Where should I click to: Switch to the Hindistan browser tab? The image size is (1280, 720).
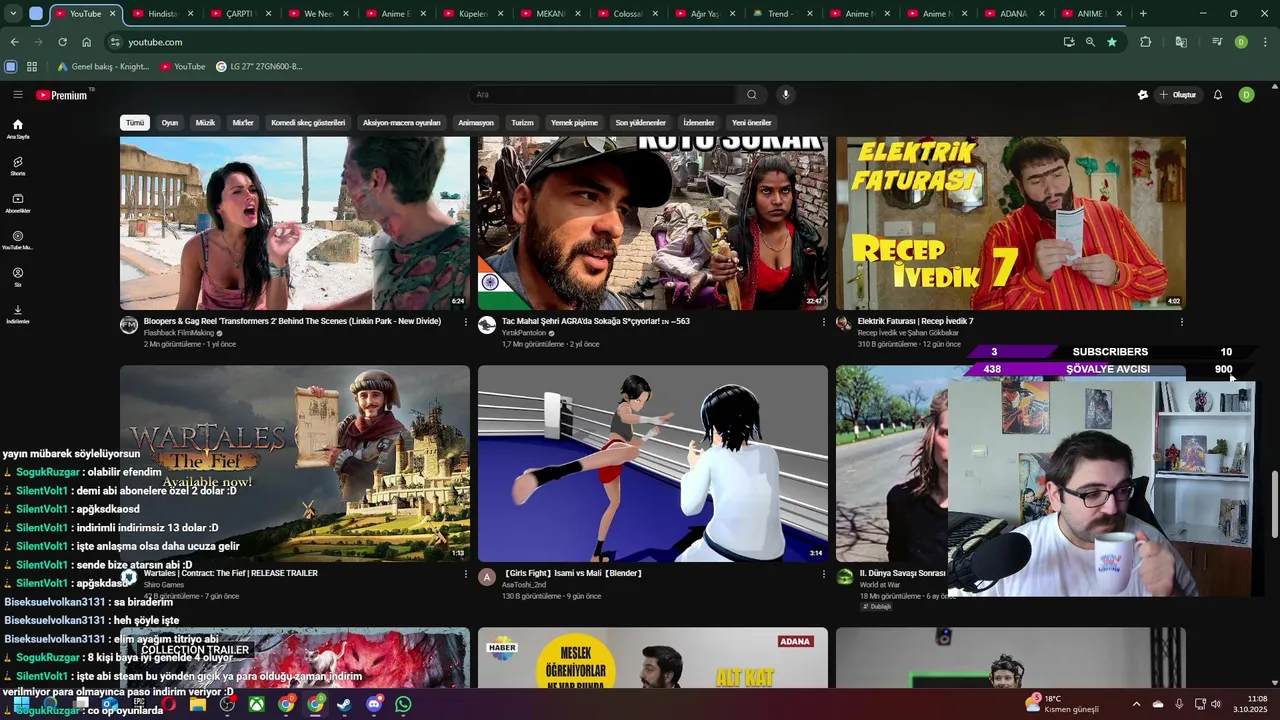(x=160, y=14)
